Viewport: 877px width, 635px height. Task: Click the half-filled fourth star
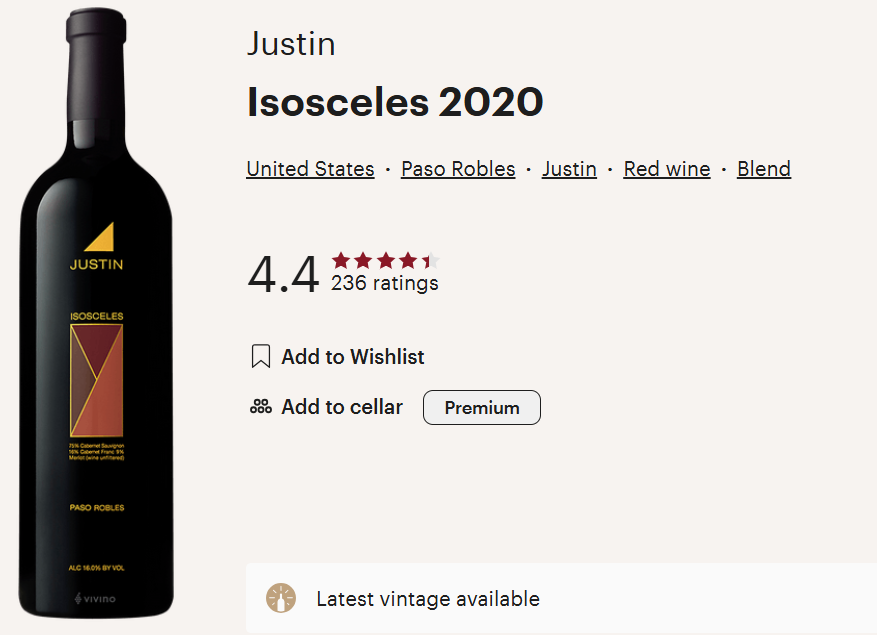[x=407, y=258]
